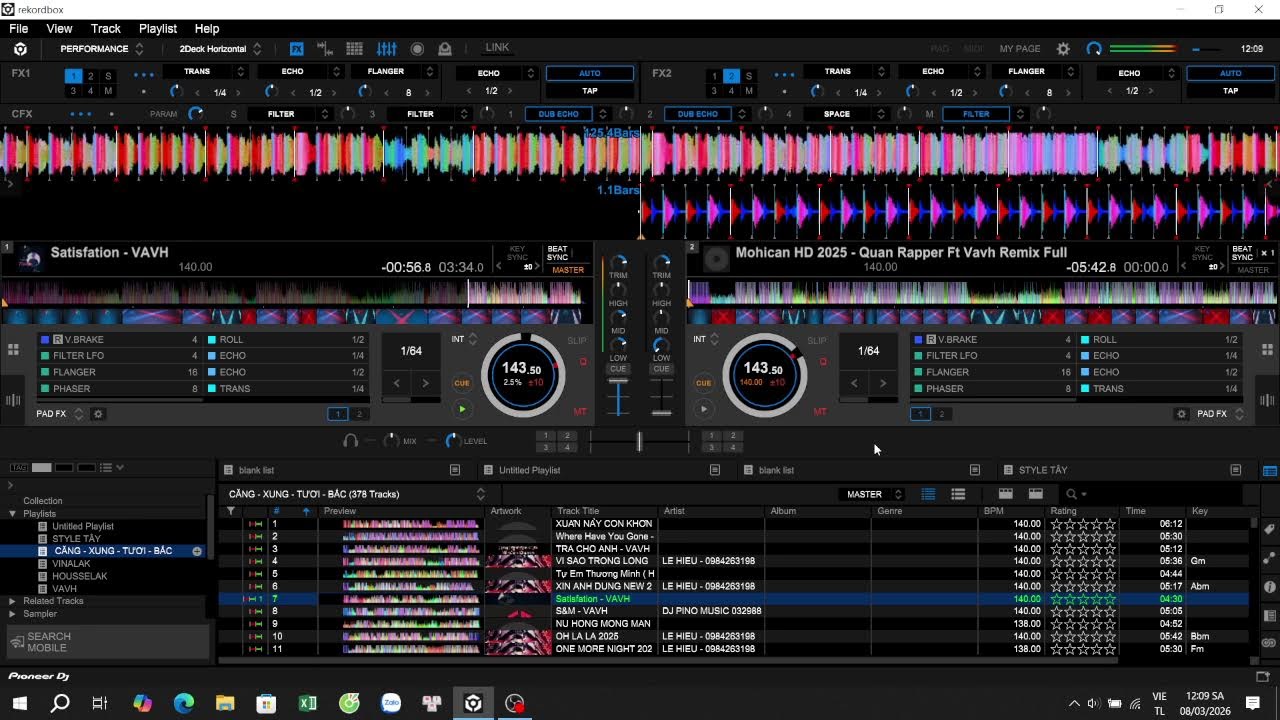
Task: Click the LINK button in toolbar
Action: pyautogui.click(x=497, y=48)
